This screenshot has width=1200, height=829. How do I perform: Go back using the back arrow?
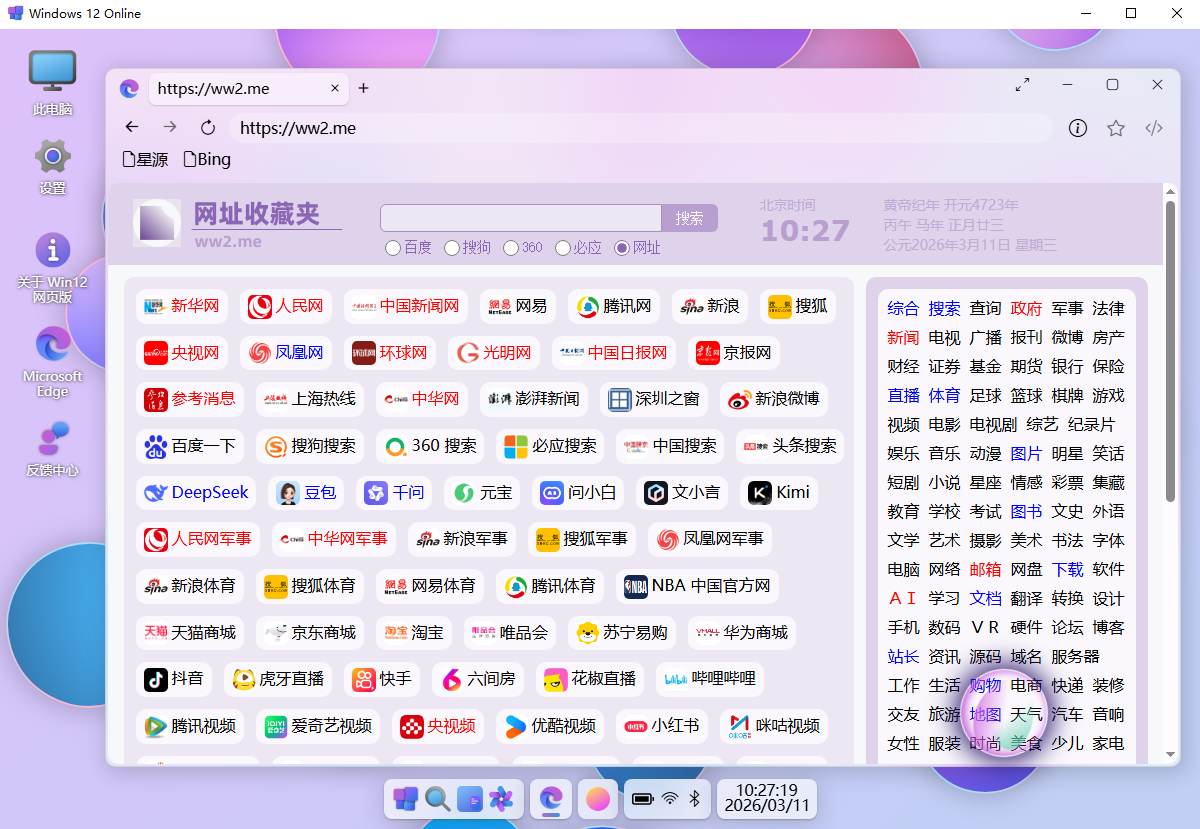click(x=132, y=128)
